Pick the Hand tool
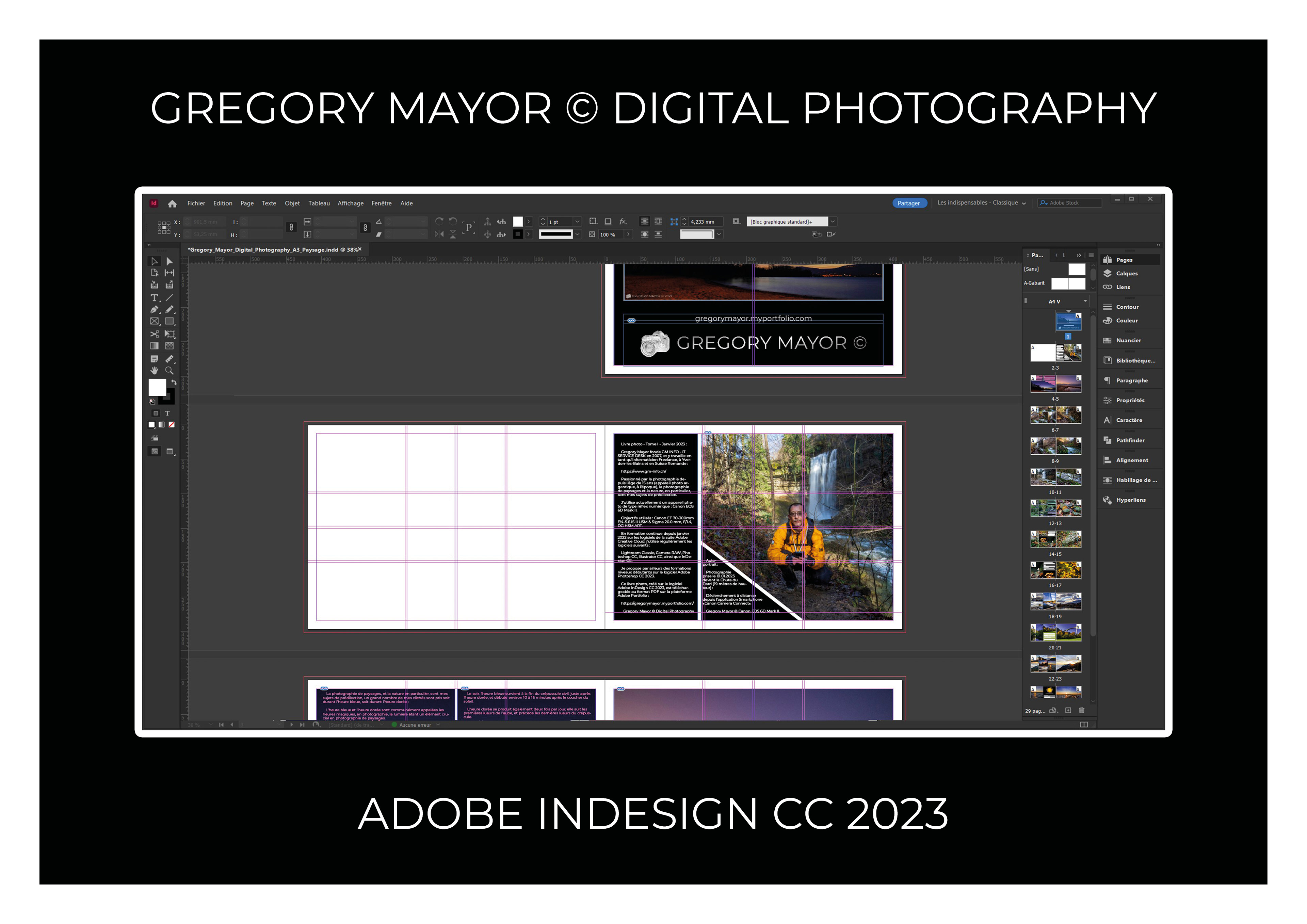The width and height of the screenshot is (1307, 924). tap(154, 371)
